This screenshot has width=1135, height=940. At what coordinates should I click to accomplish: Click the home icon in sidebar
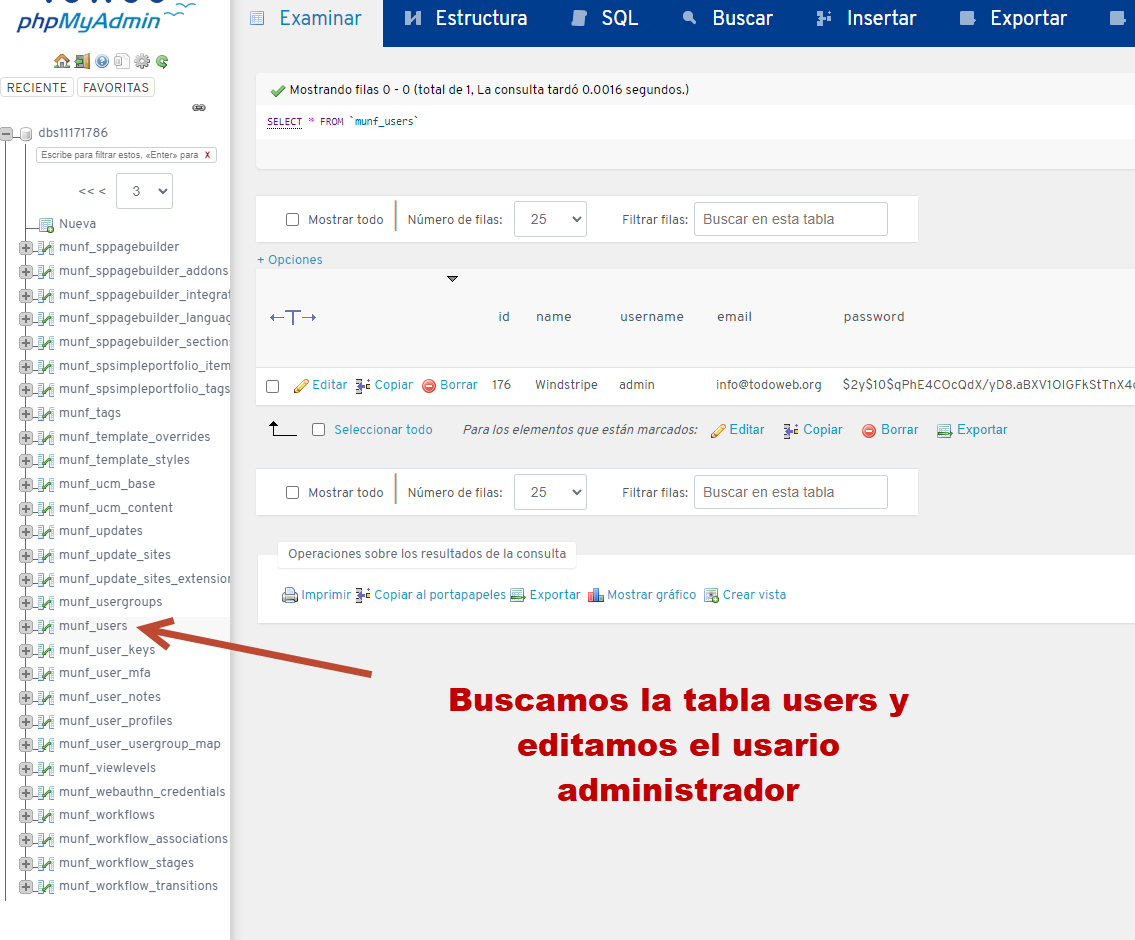point(62,61)
